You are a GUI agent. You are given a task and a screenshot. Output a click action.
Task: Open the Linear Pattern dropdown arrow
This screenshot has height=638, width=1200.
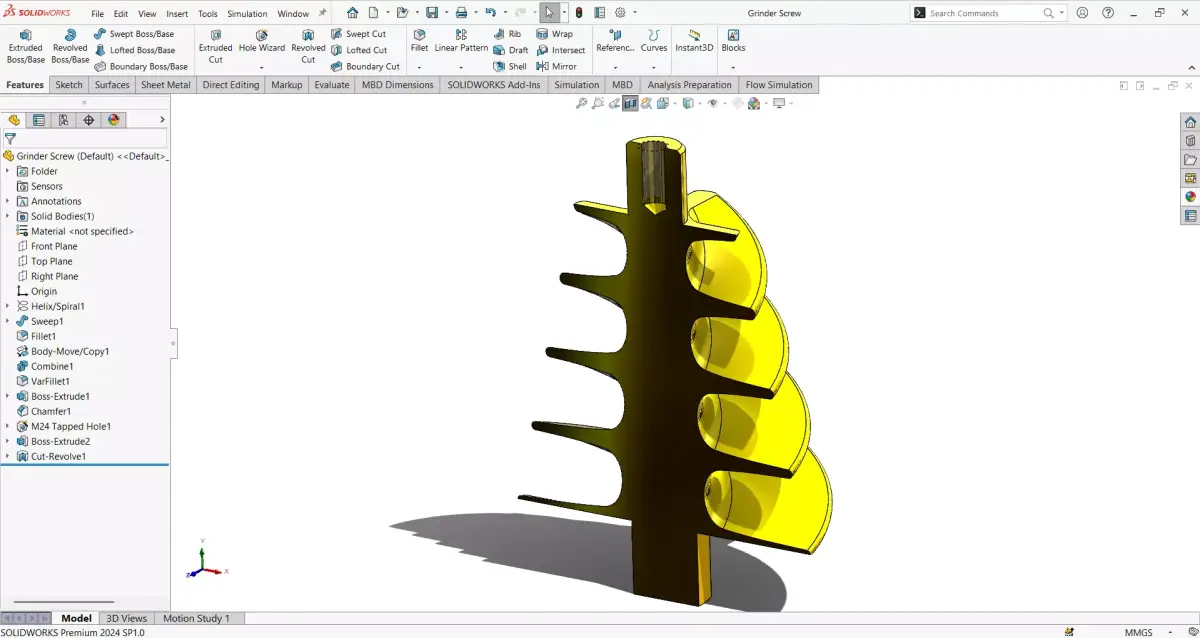(x=461, y=67)
